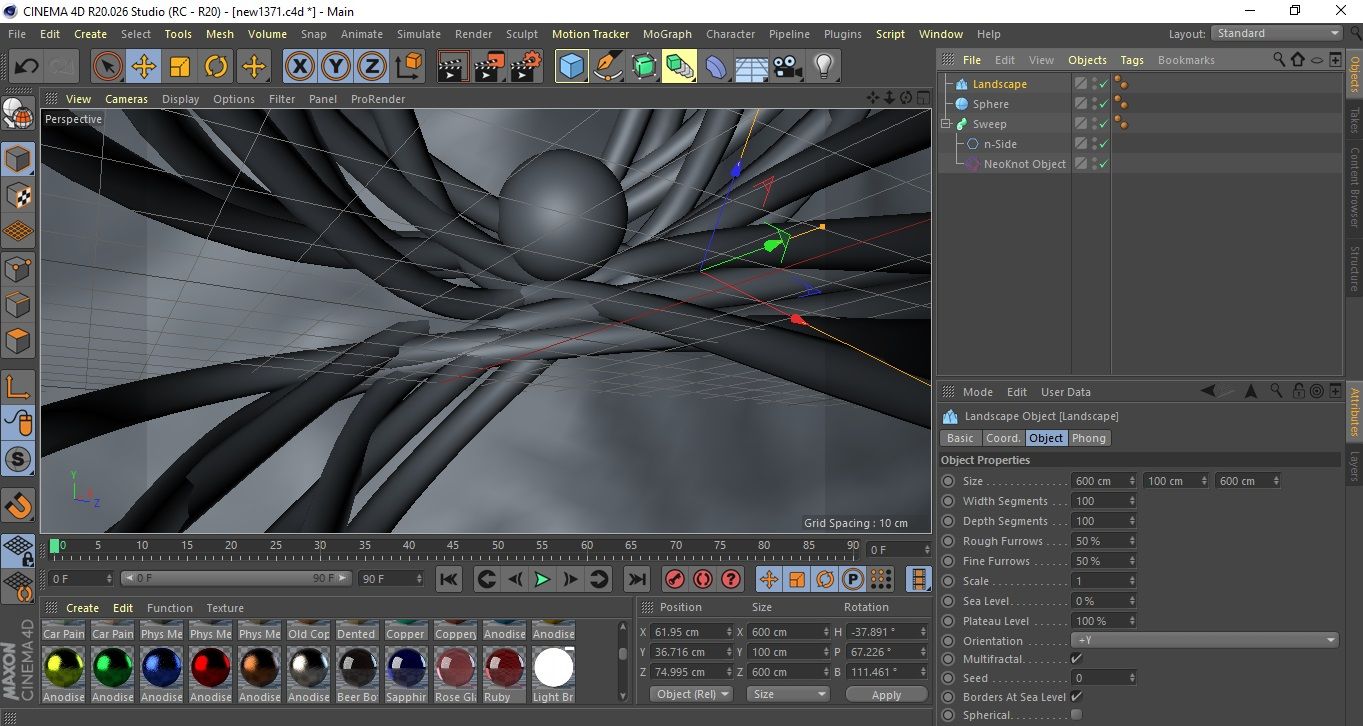The height and width of the screenshot is (726, 1363).
Task: Select the Scale tool
Action: pyautogui.click(x=180, y=67)
